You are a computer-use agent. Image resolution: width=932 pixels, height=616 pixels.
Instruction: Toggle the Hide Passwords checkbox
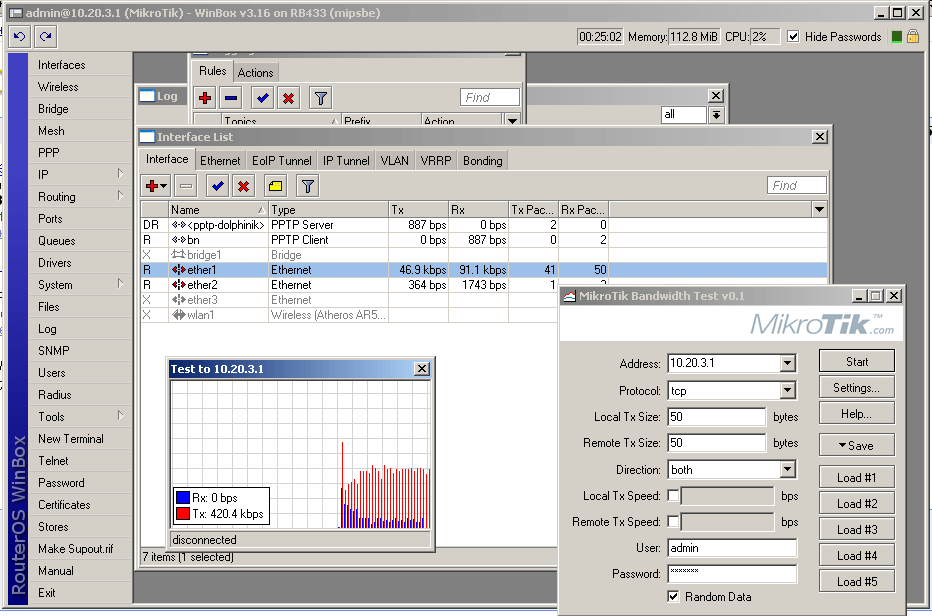(x=793, y=37)
